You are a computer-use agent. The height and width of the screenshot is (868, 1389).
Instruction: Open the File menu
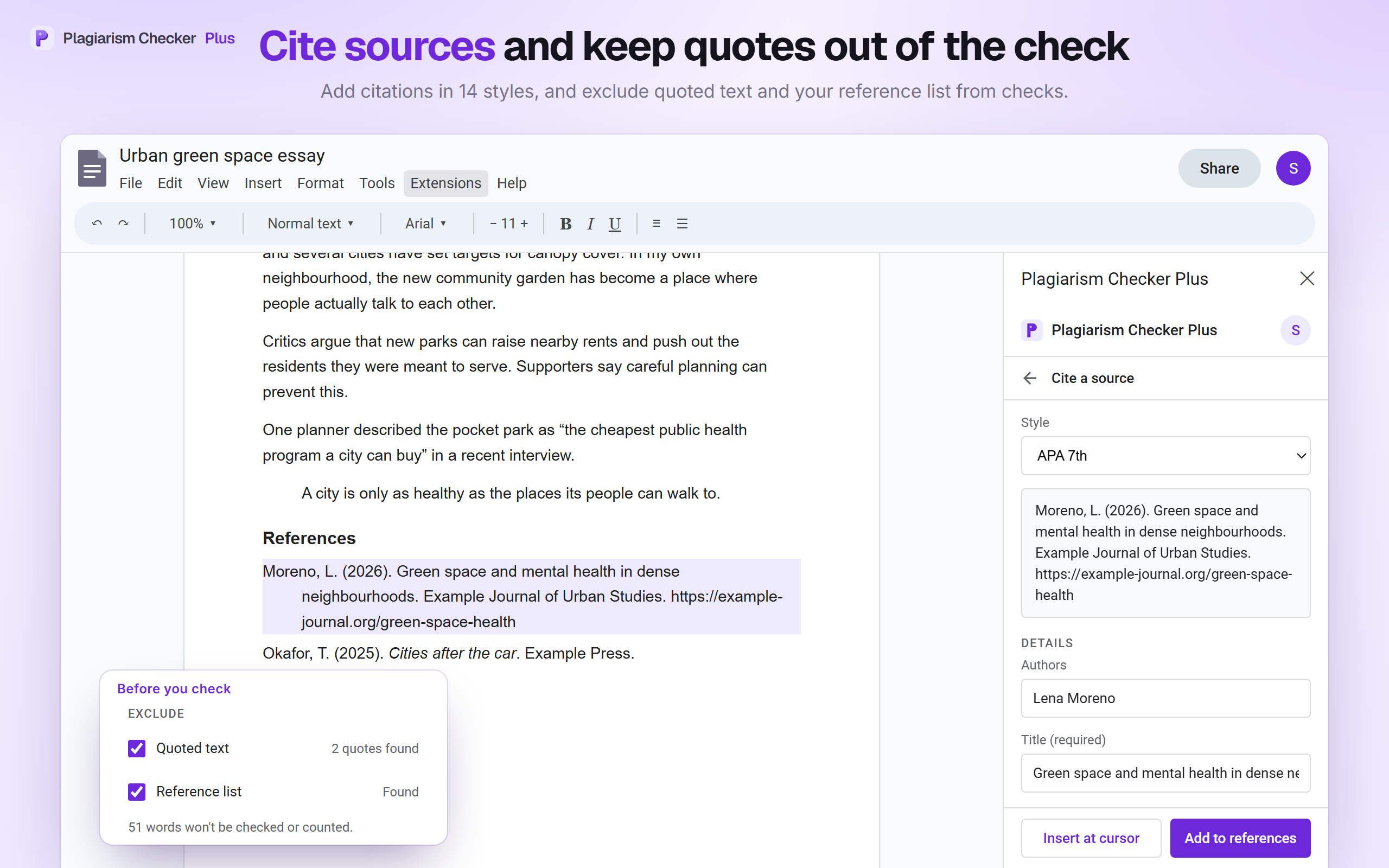click(130, 183)
